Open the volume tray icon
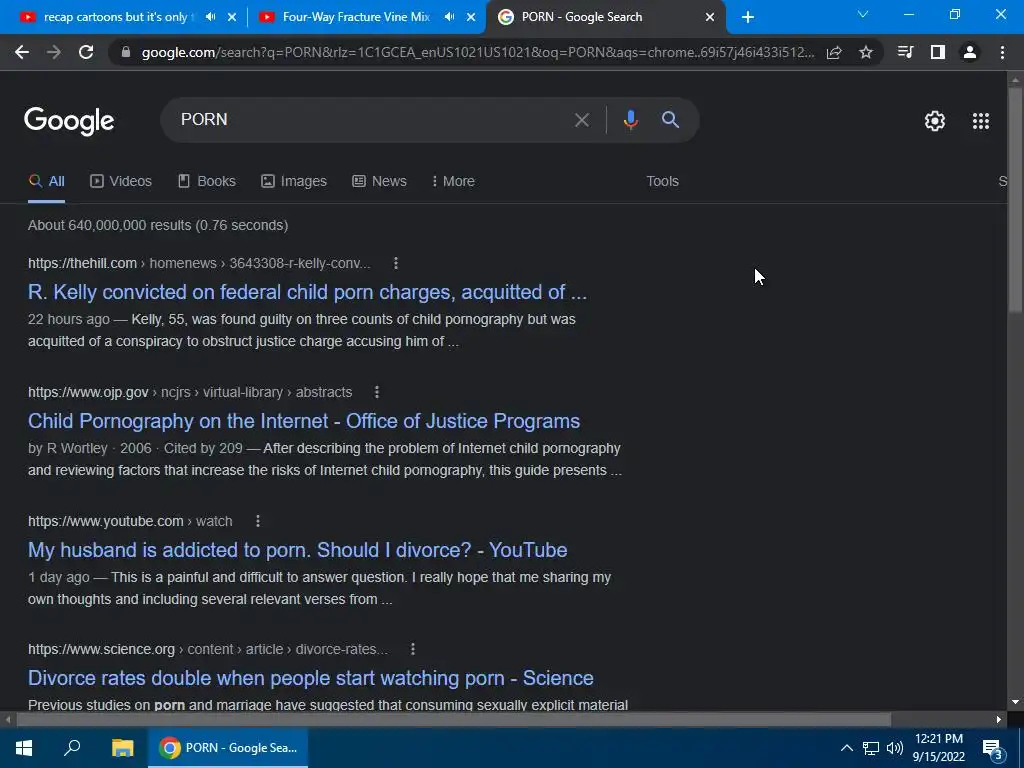1024x768 pixels. (895, 748)
